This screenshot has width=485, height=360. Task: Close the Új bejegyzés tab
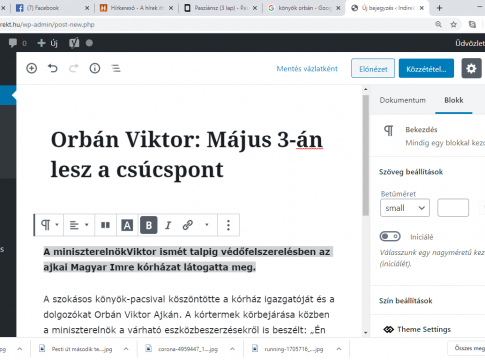coord(422,8)
